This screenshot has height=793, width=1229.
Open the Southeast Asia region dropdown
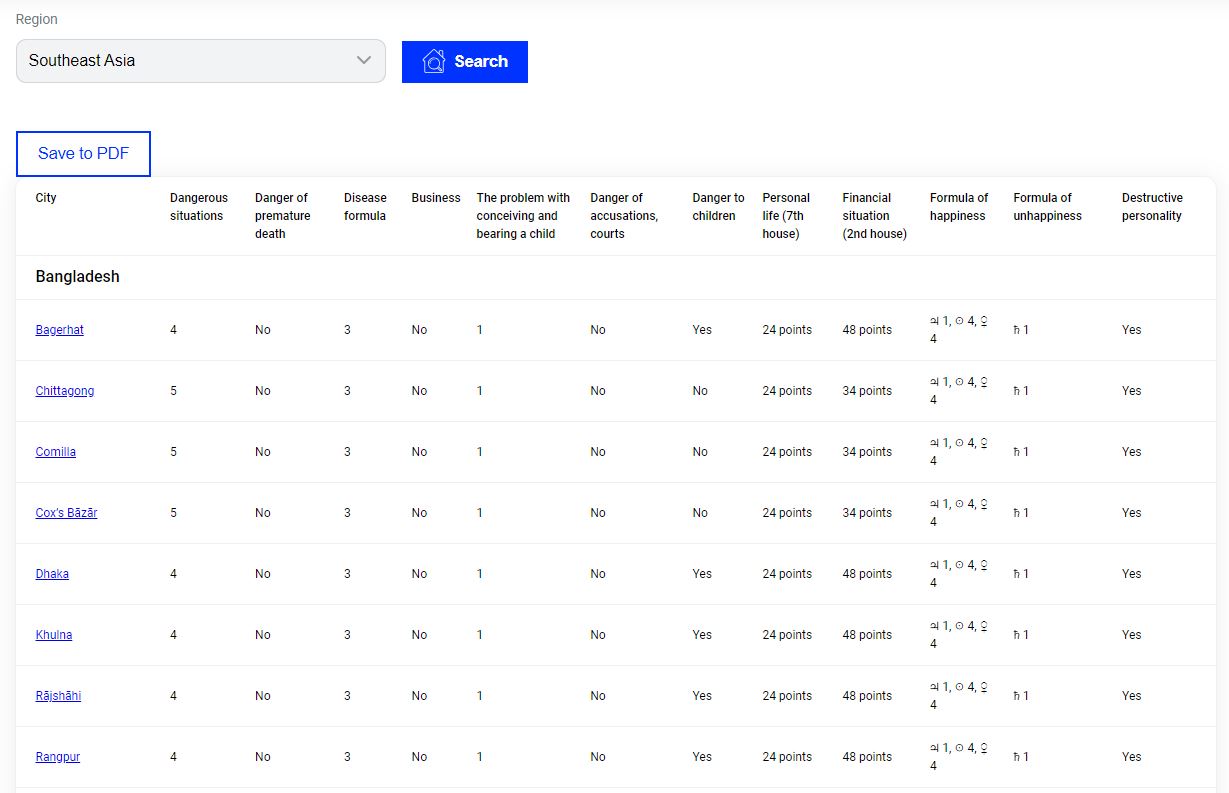click(200, 61)
